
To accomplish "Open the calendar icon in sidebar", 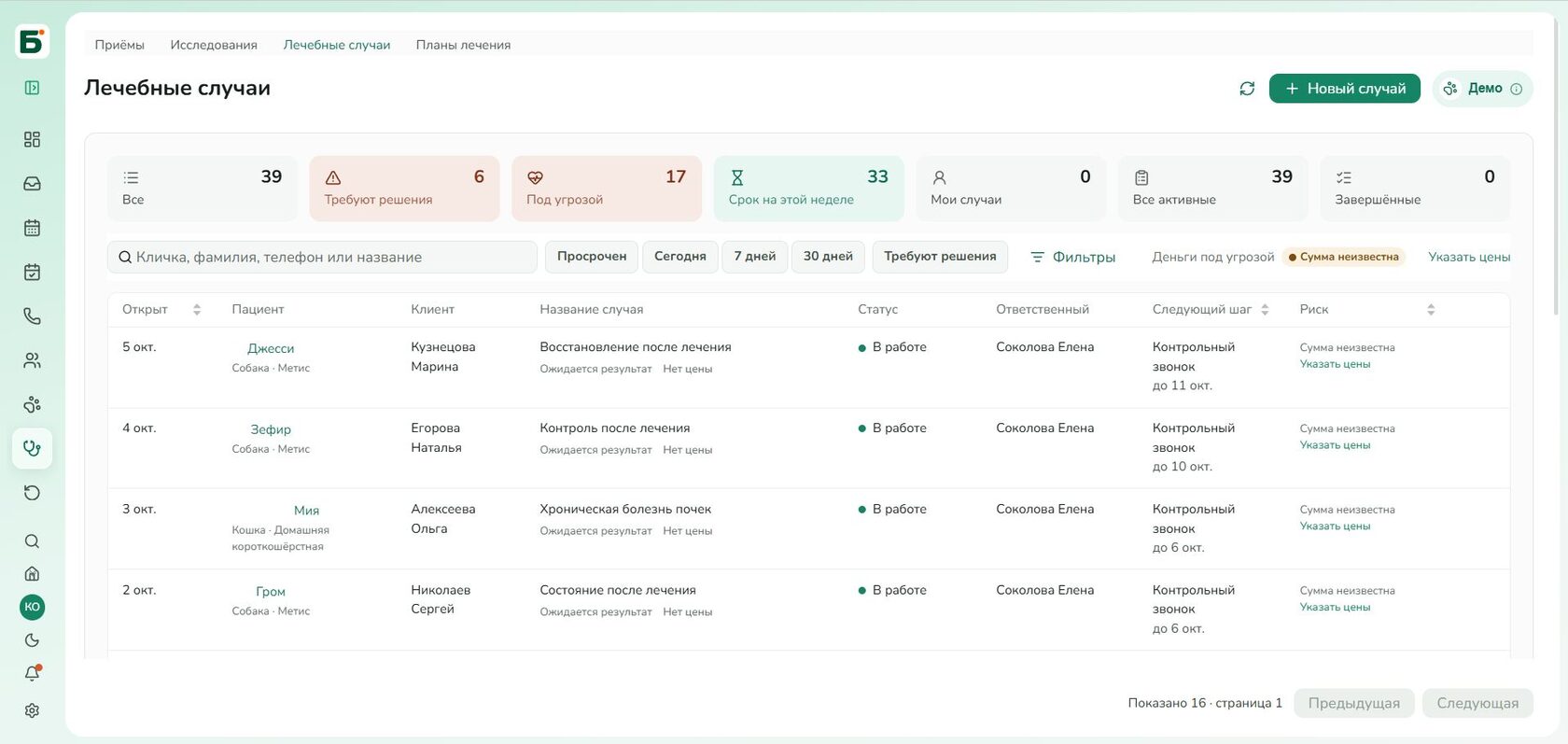I will (32, 228).
